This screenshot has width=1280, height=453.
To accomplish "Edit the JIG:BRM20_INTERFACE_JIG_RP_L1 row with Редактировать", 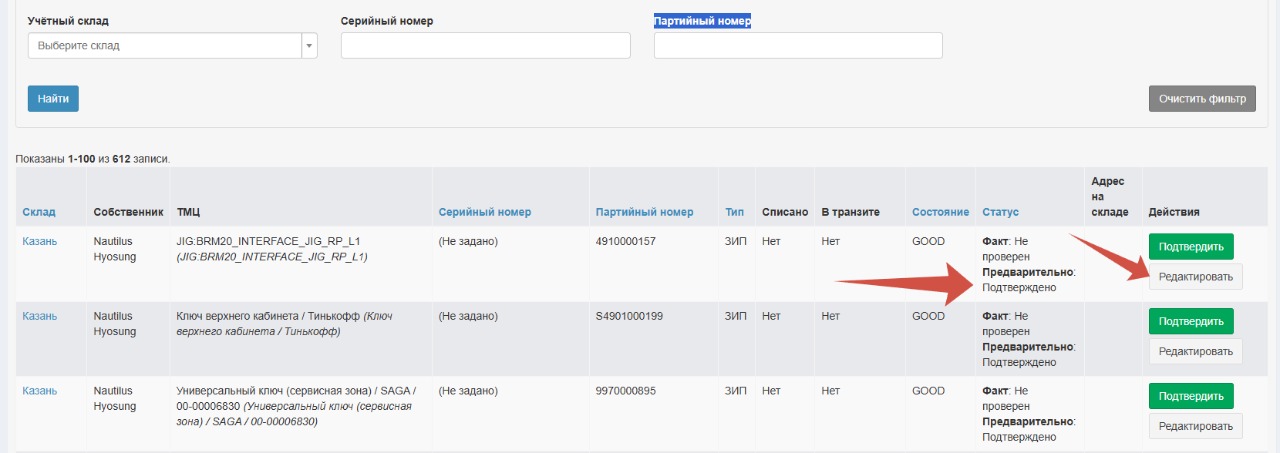I will pos(1196,277).
